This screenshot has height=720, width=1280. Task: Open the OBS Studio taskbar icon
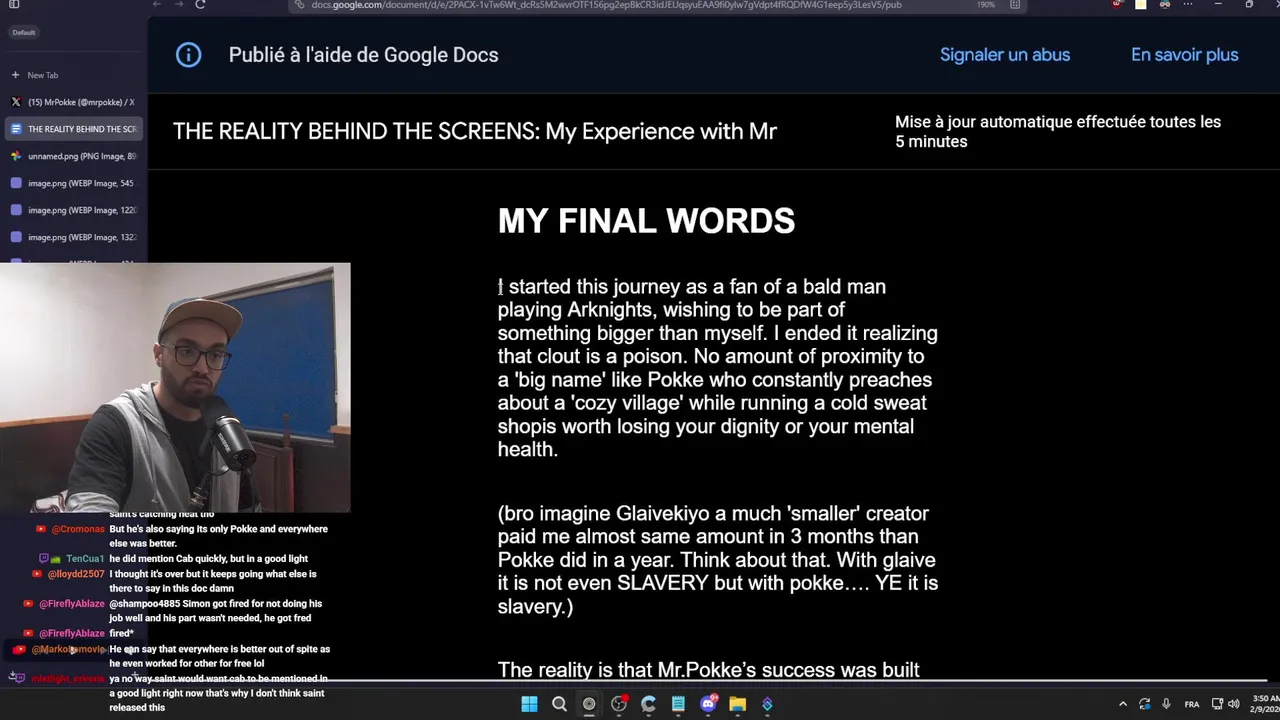coord(589,704)
